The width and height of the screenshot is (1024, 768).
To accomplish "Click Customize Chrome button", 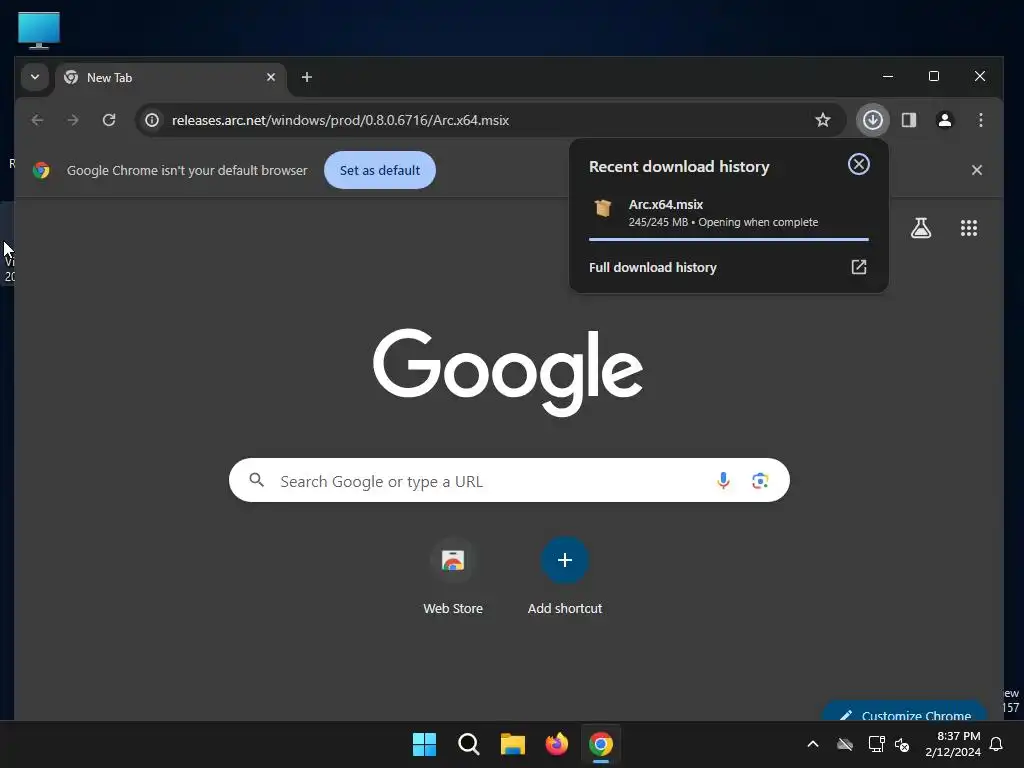I will tap(905, 712).
